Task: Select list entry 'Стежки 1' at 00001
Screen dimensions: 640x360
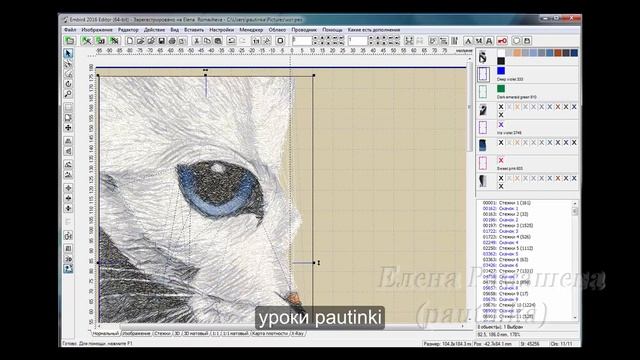Action: [508, 203]
